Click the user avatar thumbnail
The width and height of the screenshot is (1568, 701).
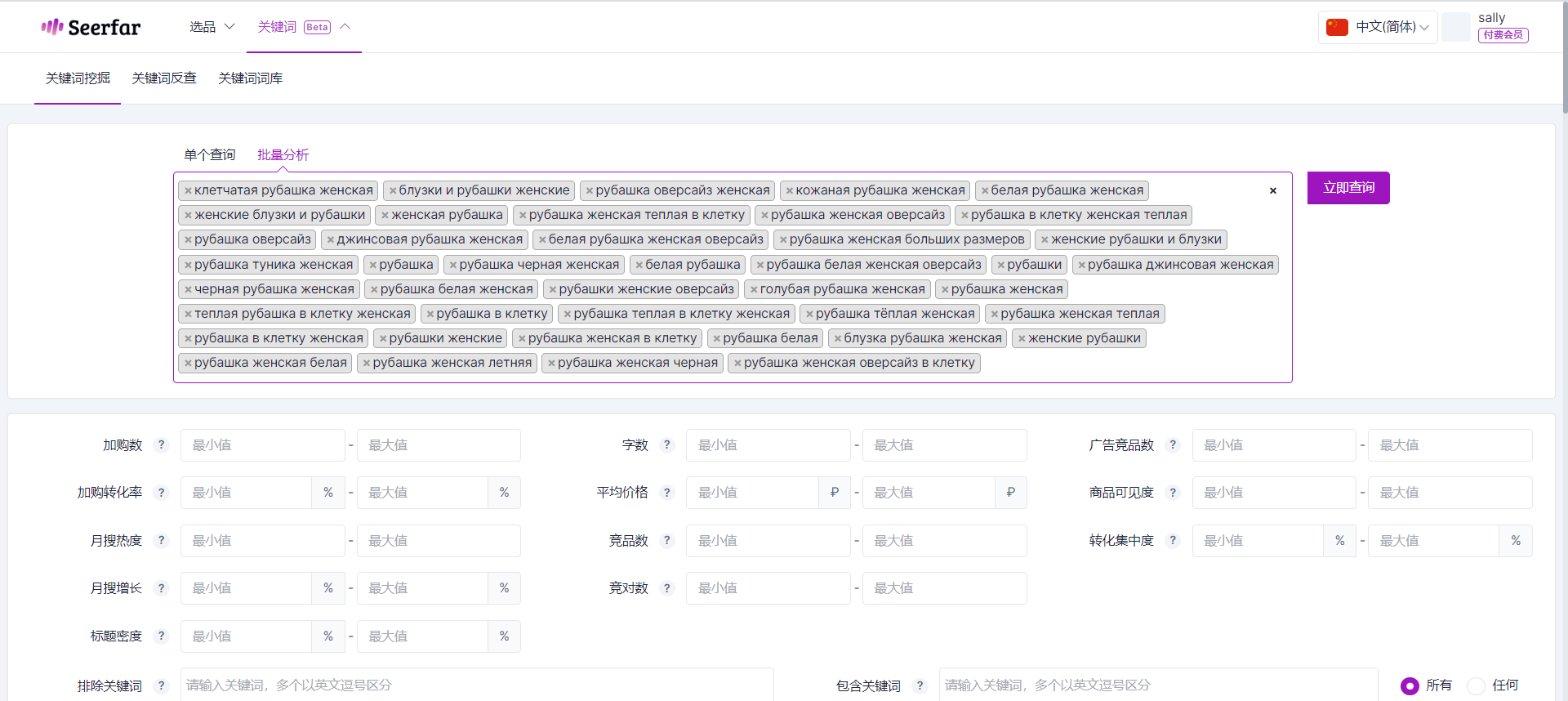1456,27
